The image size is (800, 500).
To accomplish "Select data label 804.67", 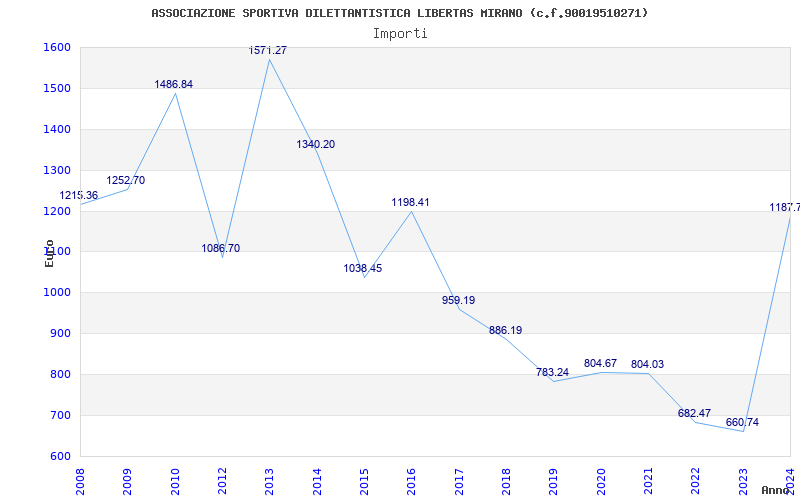I will pos(600,364).
